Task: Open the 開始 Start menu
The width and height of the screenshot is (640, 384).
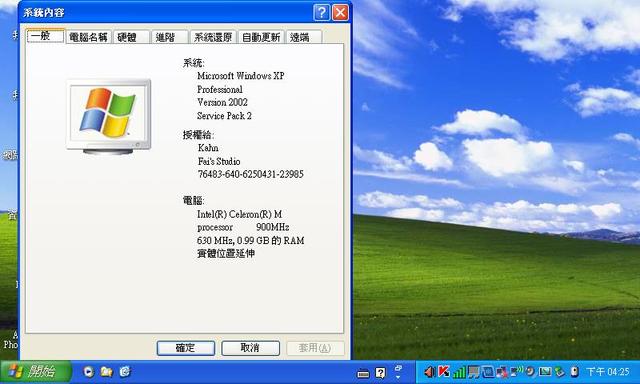Action: pos(36,371)
